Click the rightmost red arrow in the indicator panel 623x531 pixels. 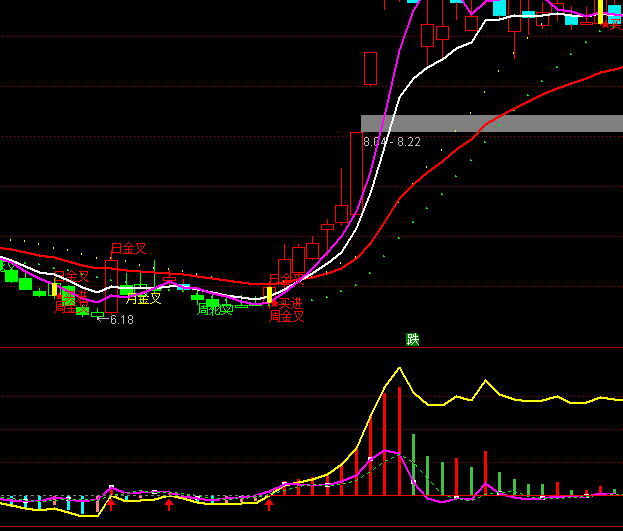tap(268, 506)
